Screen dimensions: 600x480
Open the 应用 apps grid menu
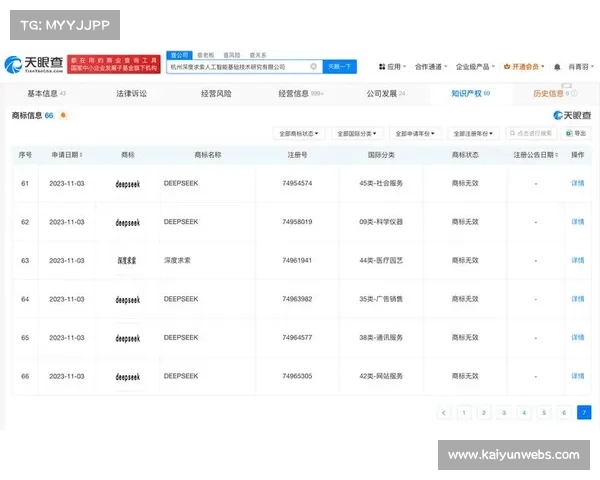[391, 67]
